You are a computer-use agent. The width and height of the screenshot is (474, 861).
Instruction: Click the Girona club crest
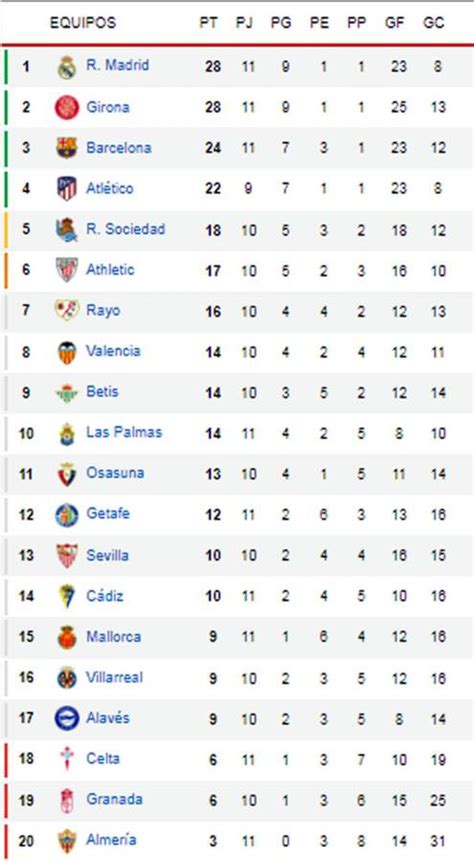tap(67, 107)
